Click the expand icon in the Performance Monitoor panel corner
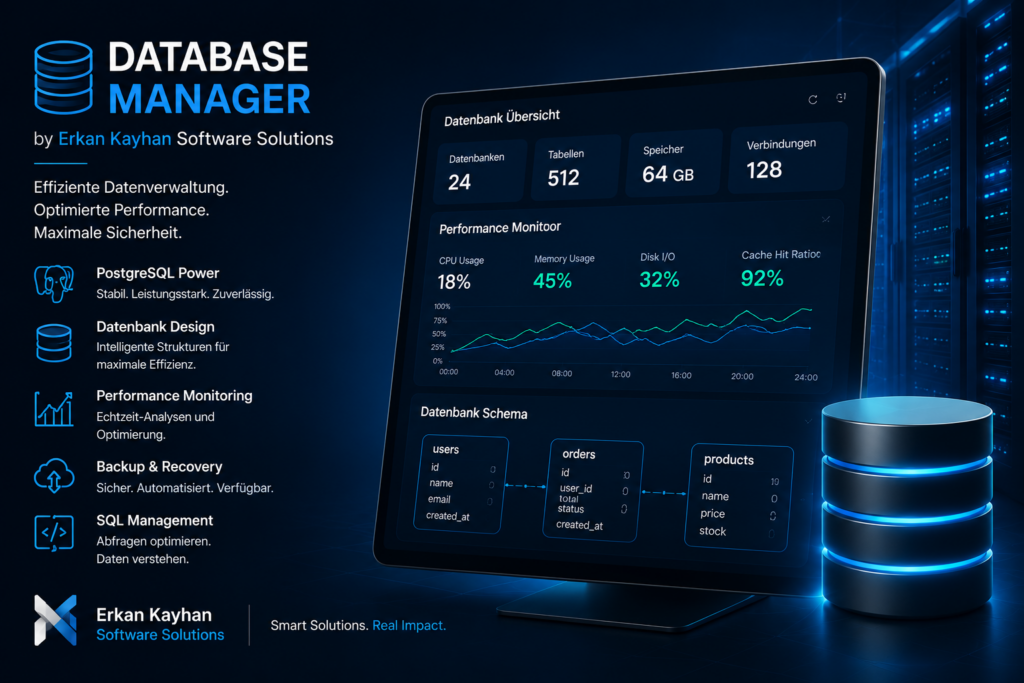1024x683 pixels. point(826,219)
